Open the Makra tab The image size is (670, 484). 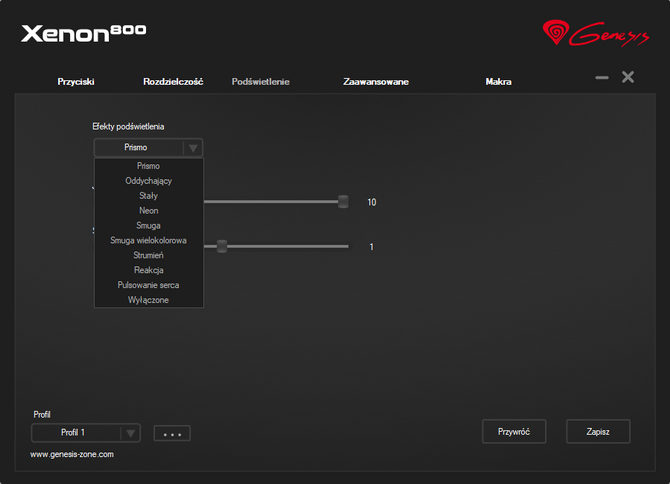coord(498,82)
